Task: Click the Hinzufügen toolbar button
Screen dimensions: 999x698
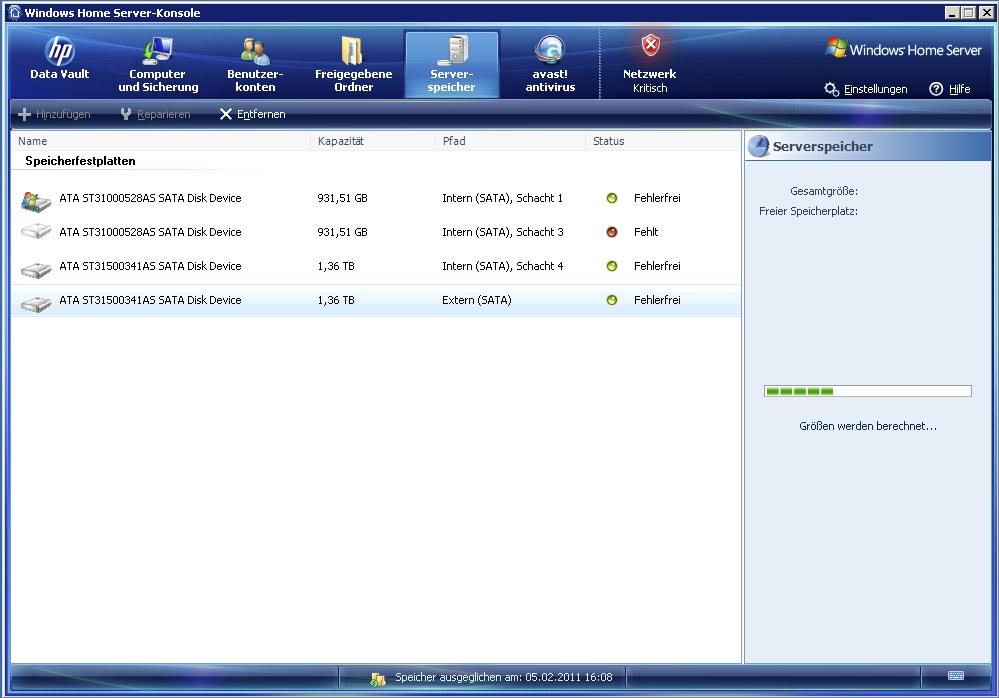Action: (55, 115)
